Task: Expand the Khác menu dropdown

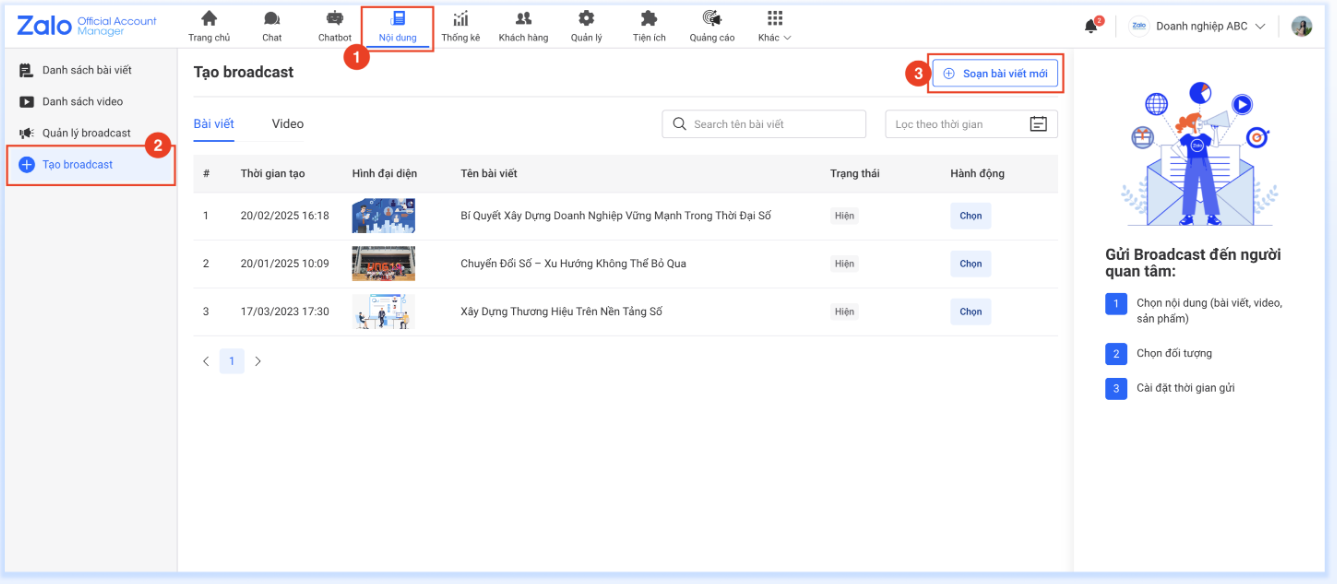Action: [775, 27]
